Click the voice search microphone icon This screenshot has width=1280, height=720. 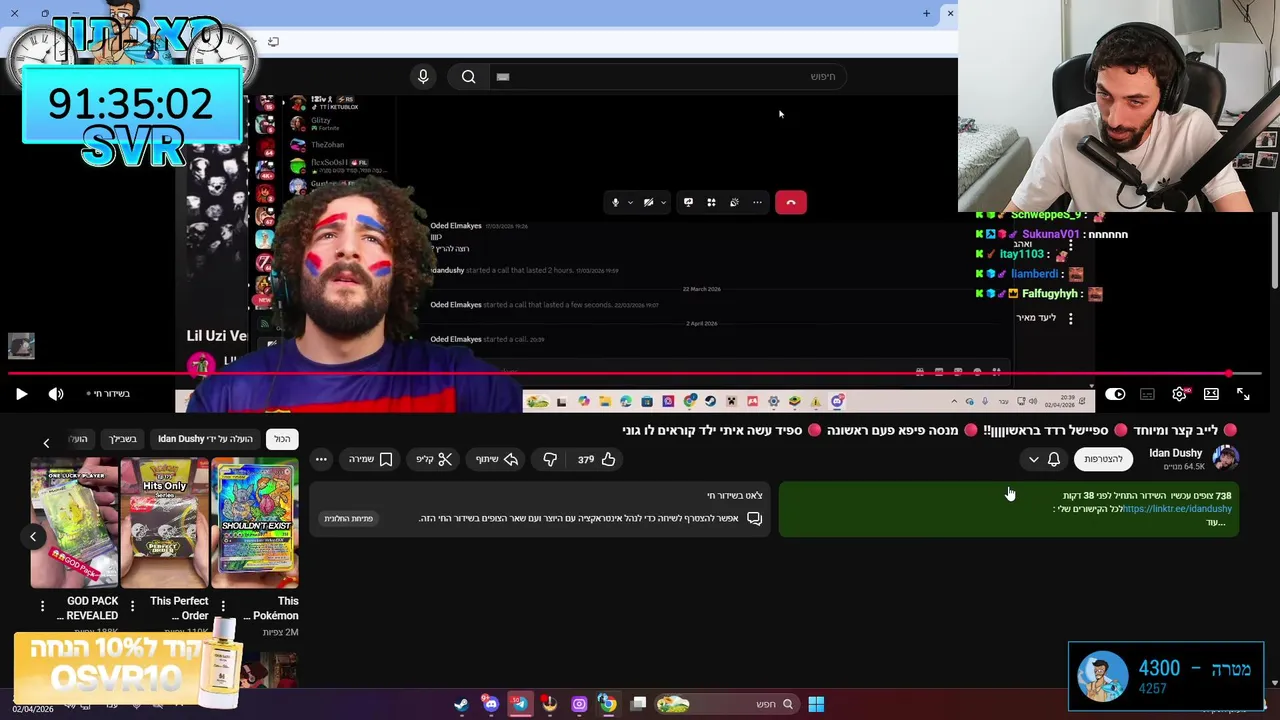(423, 76)
